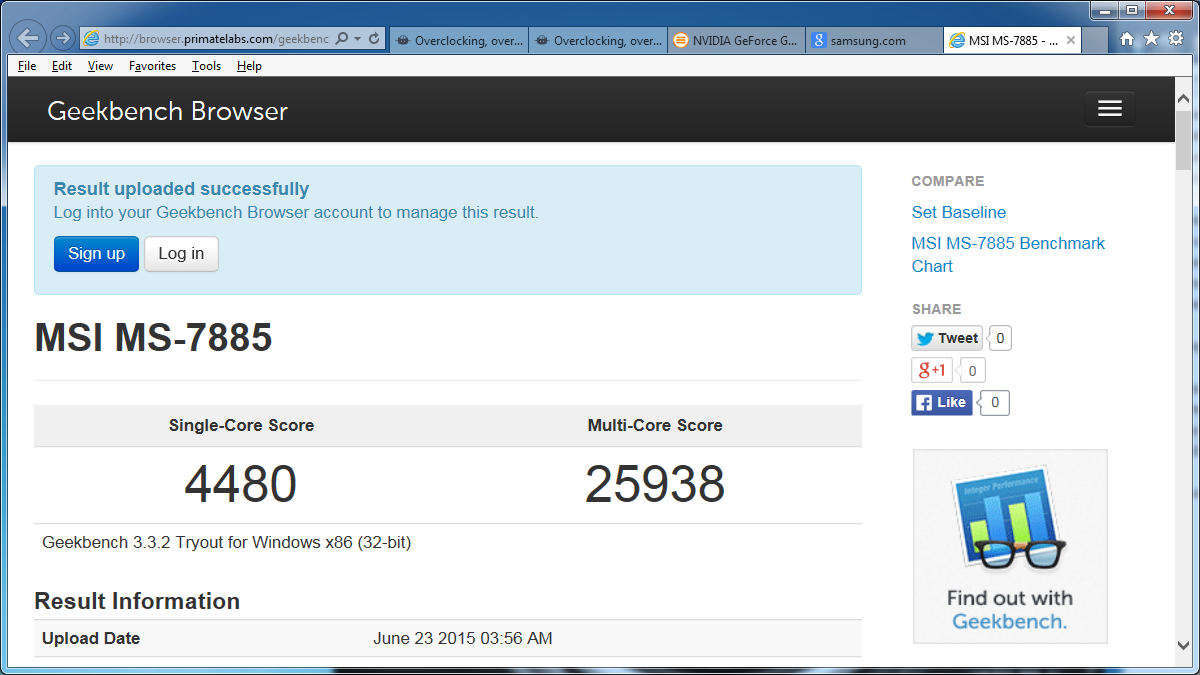Viewport: 1200px width, 675px height.
Task: Go back with the browser Back arrow
Action: (29, 39)
